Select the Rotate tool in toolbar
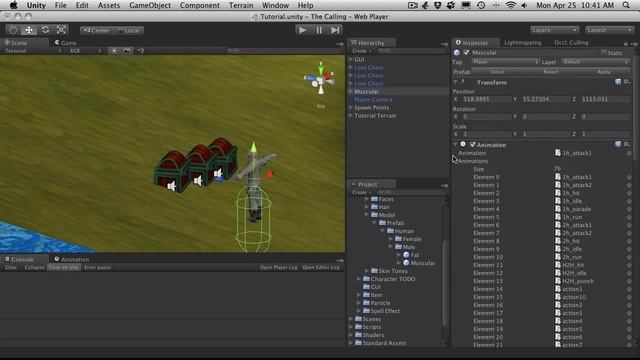640x360 pixels. click(x=45, y=30)
